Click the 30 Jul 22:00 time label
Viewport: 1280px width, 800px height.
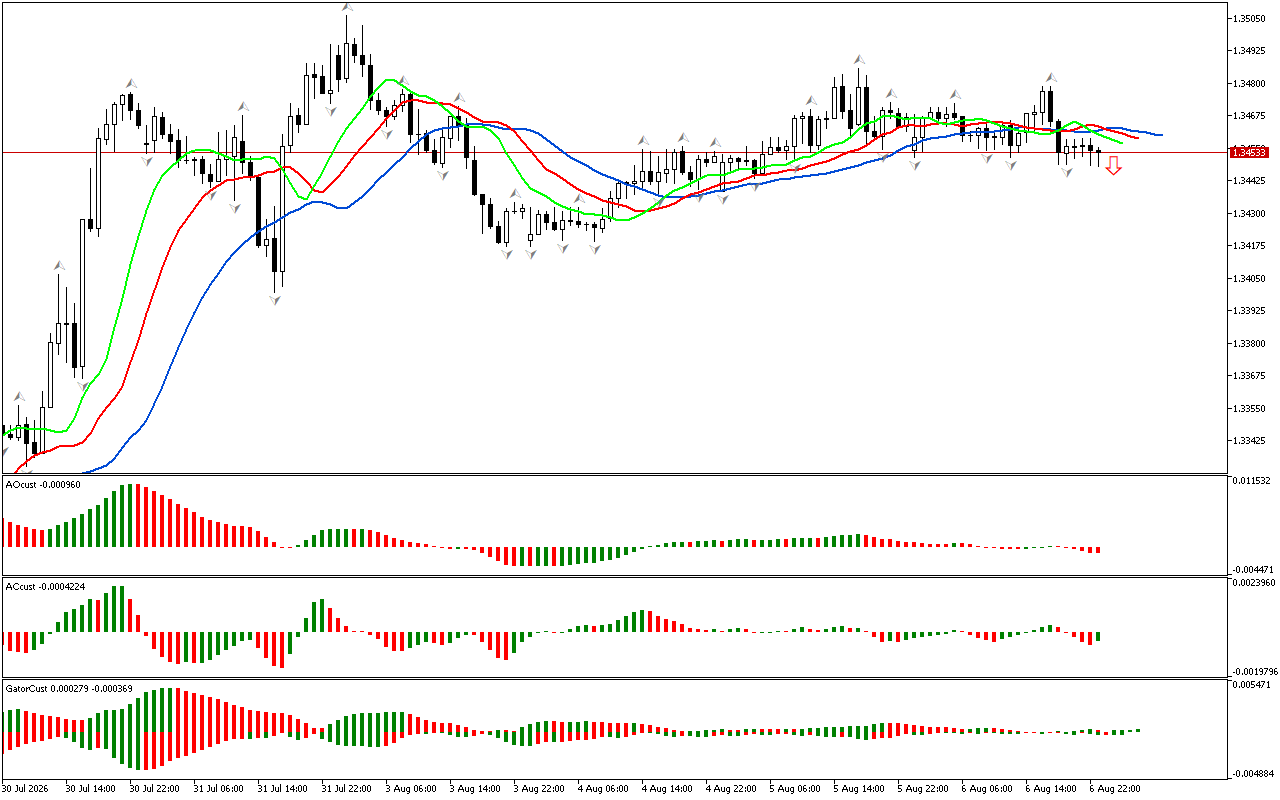pyautogui.click(x=155, y=788)
